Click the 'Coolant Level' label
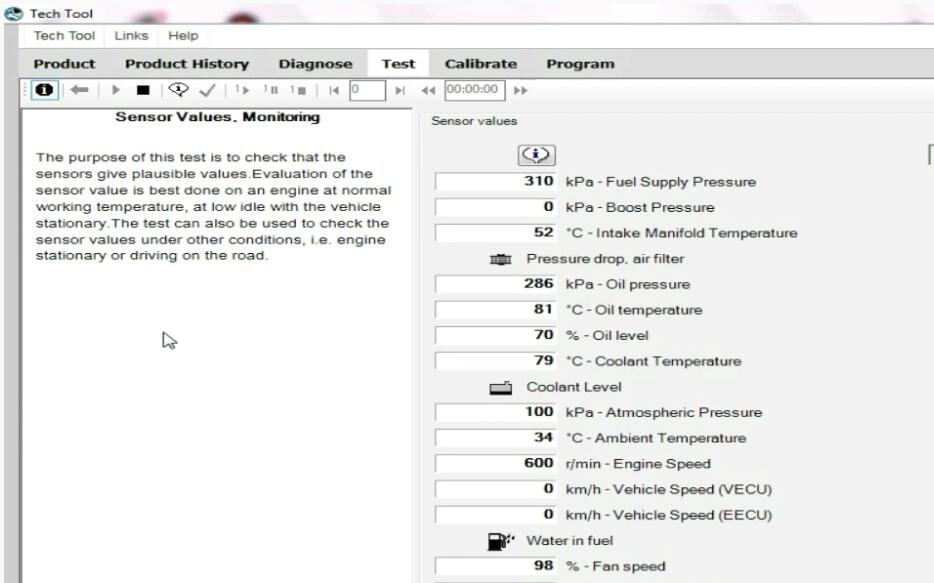The image size is (934, 583). (574, 387)
